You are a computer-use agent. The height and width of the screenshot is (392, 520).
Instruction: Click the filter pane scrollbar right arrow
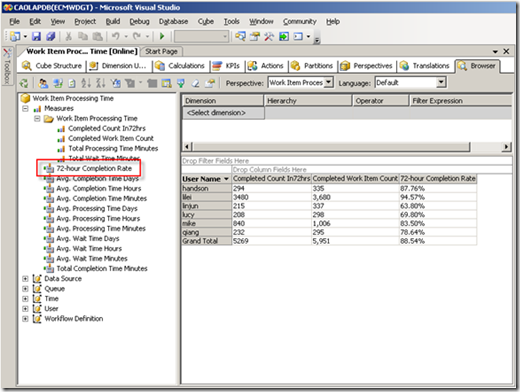point(506,147)
